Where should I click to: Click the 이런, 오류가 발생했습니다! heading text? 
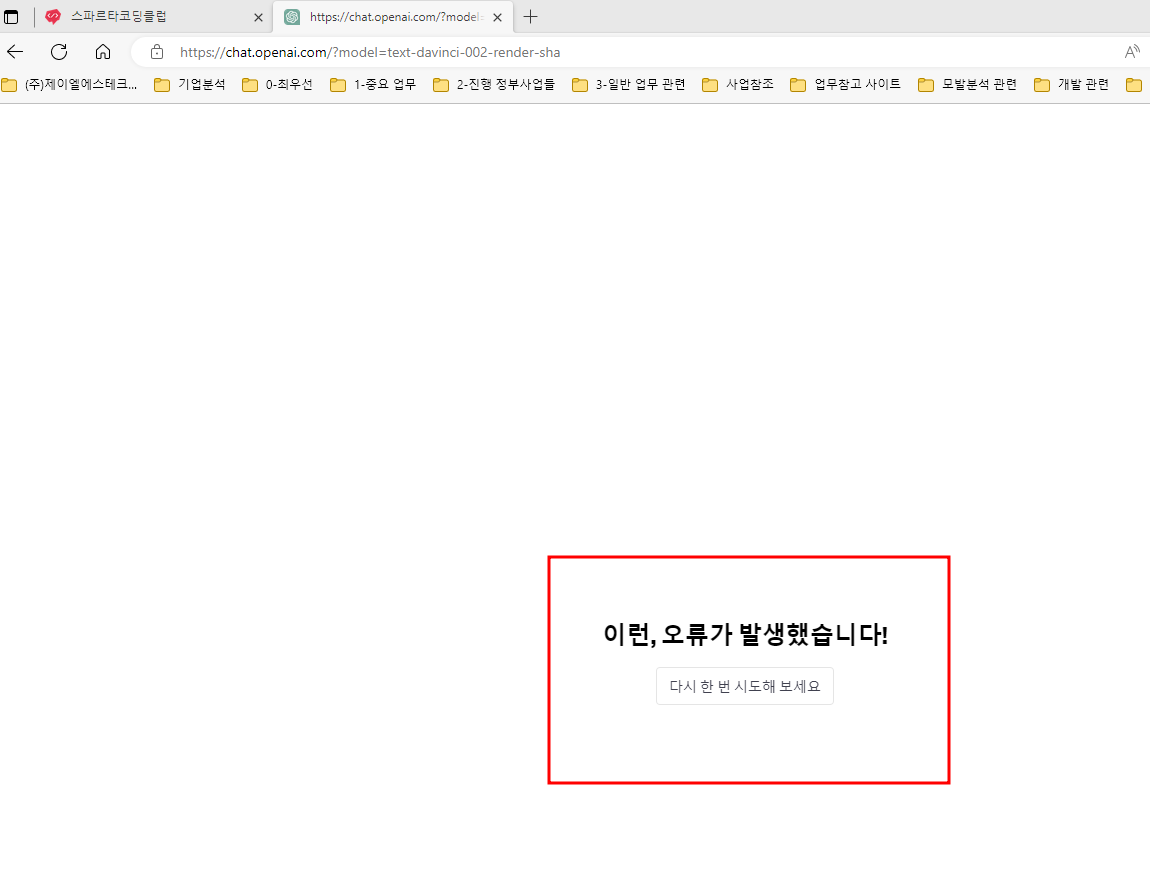745,634
